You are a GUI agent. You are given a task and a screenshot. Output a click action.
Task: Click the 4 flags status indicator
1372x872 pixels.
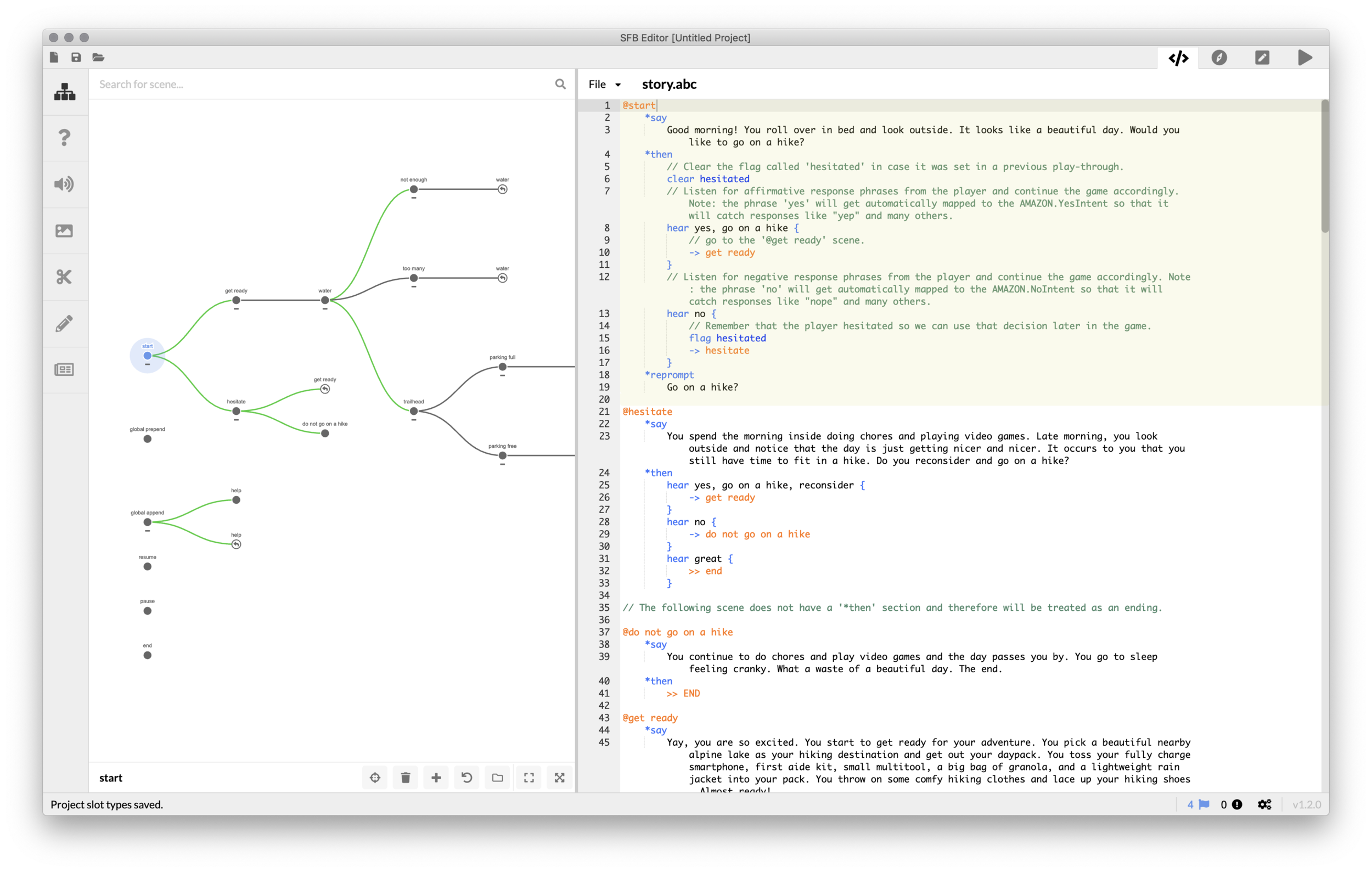[x=1198, y=804]
